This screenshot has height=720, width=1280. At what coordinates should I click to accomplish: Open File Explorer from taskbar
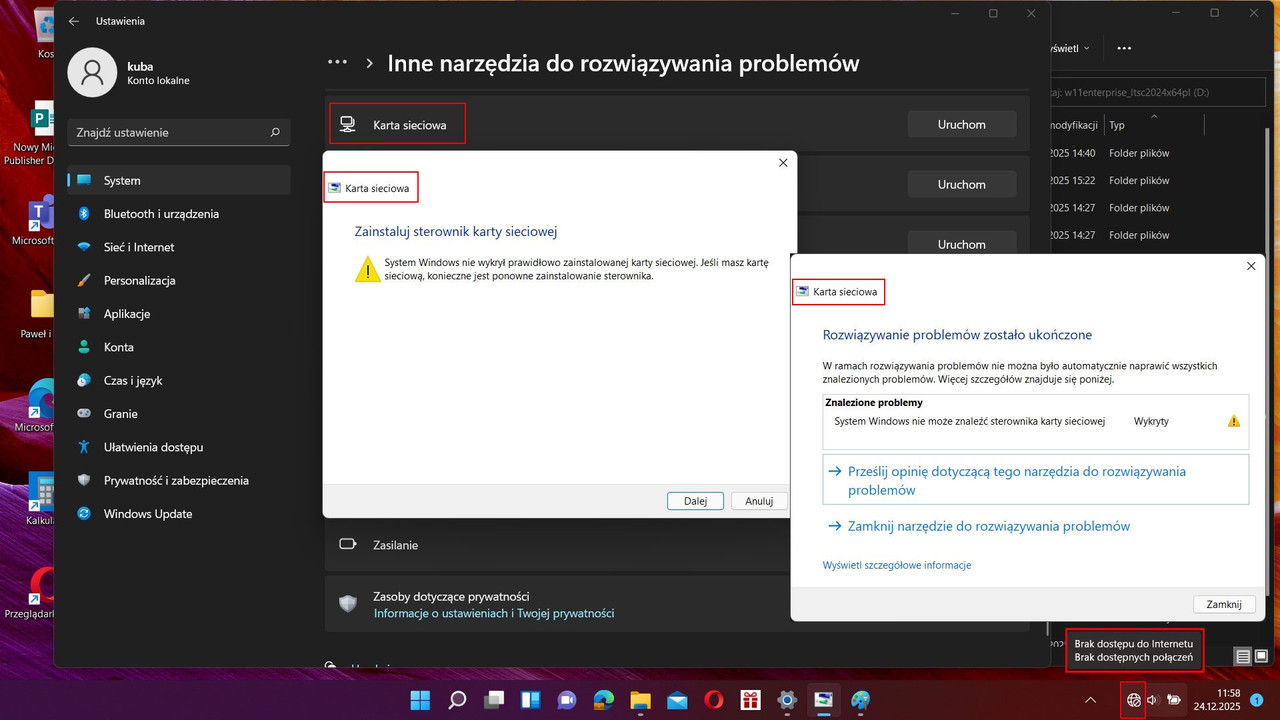coord(640,700)
